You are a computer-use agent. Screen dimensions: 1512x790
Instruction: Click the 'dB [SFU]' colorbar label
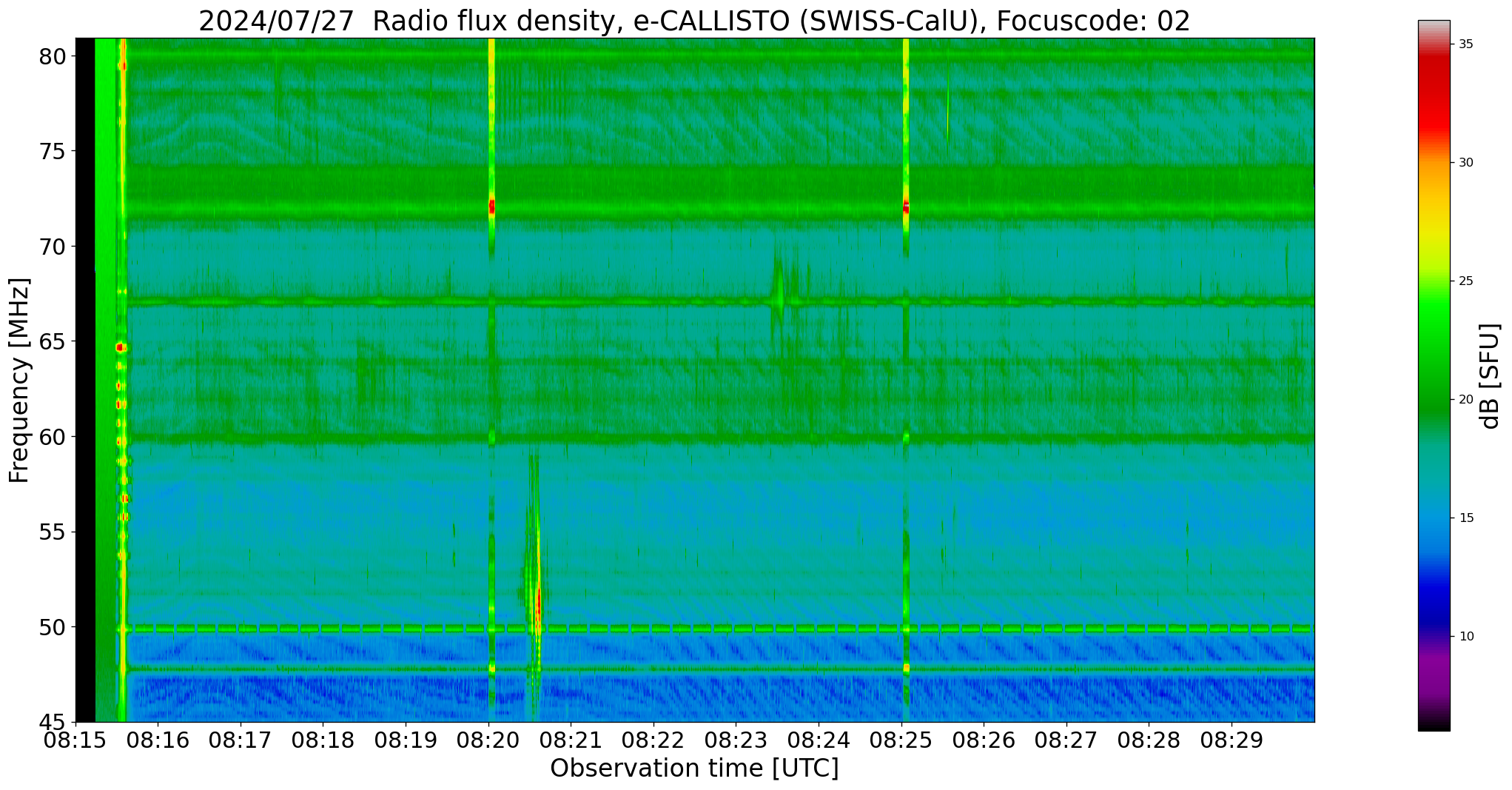(1491, 375)
